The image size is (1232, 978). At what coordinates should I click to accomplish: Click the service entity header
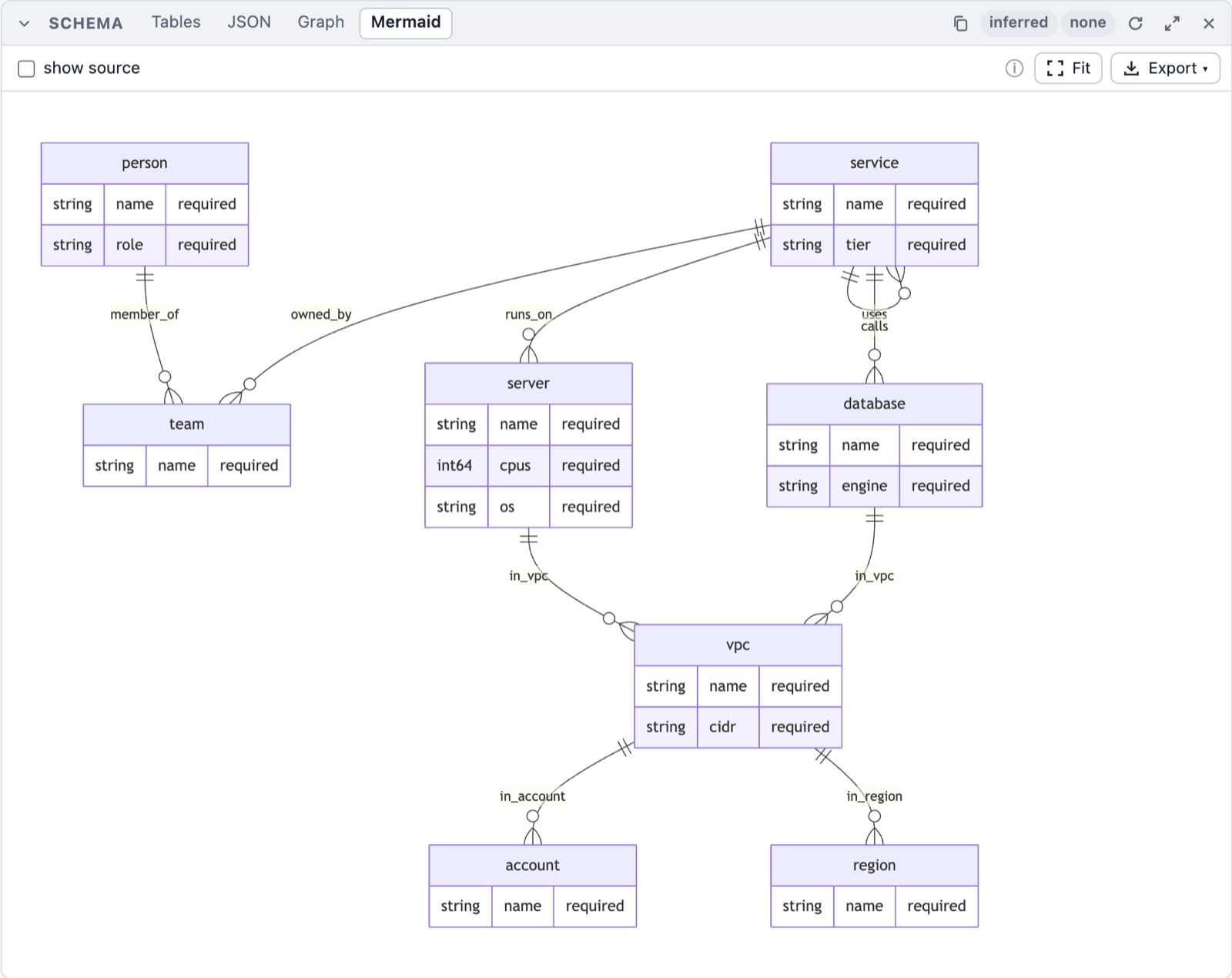874,163
